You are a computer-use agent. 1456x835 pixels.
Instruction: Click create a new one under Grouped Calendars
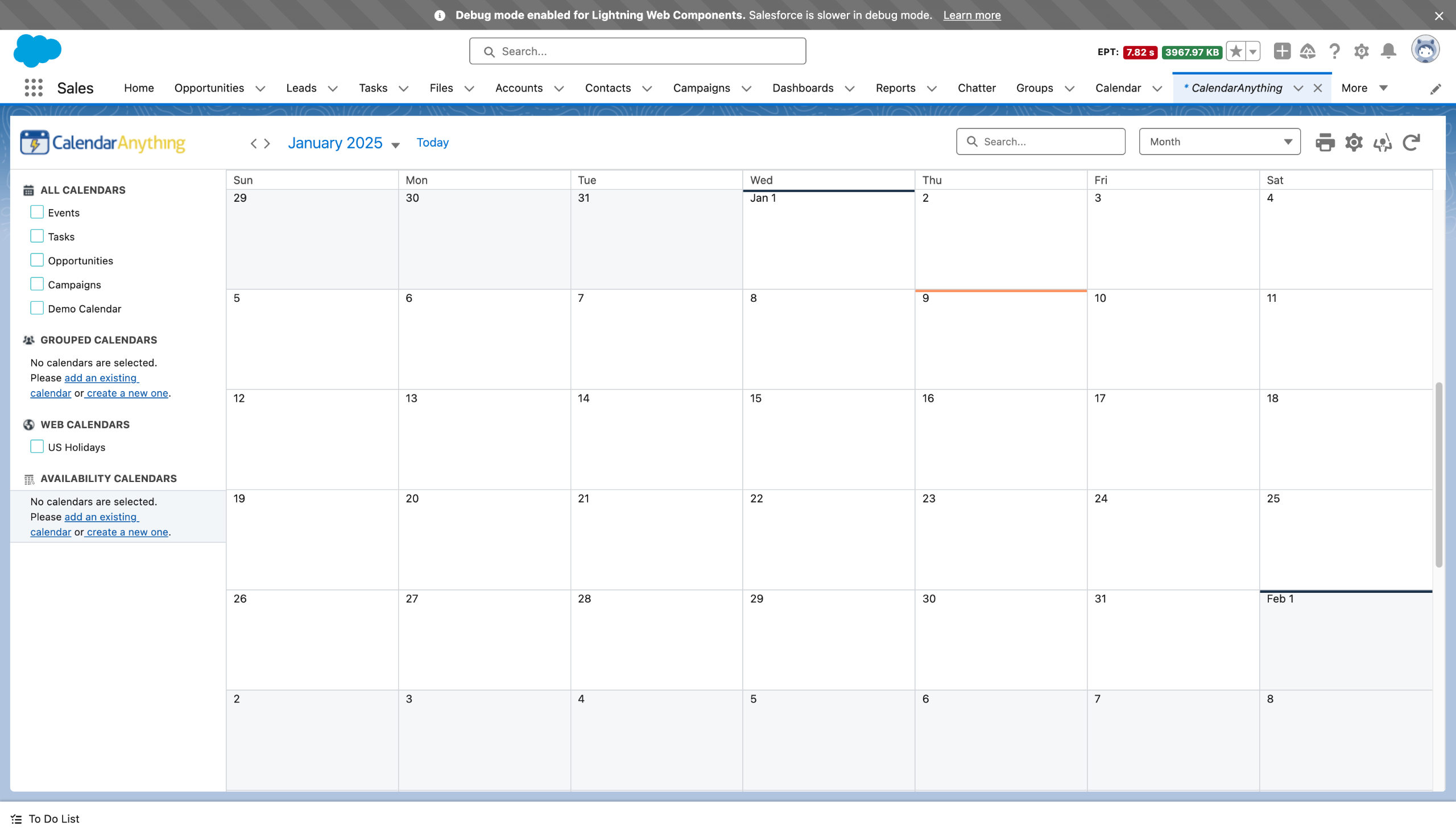(127, 393)
